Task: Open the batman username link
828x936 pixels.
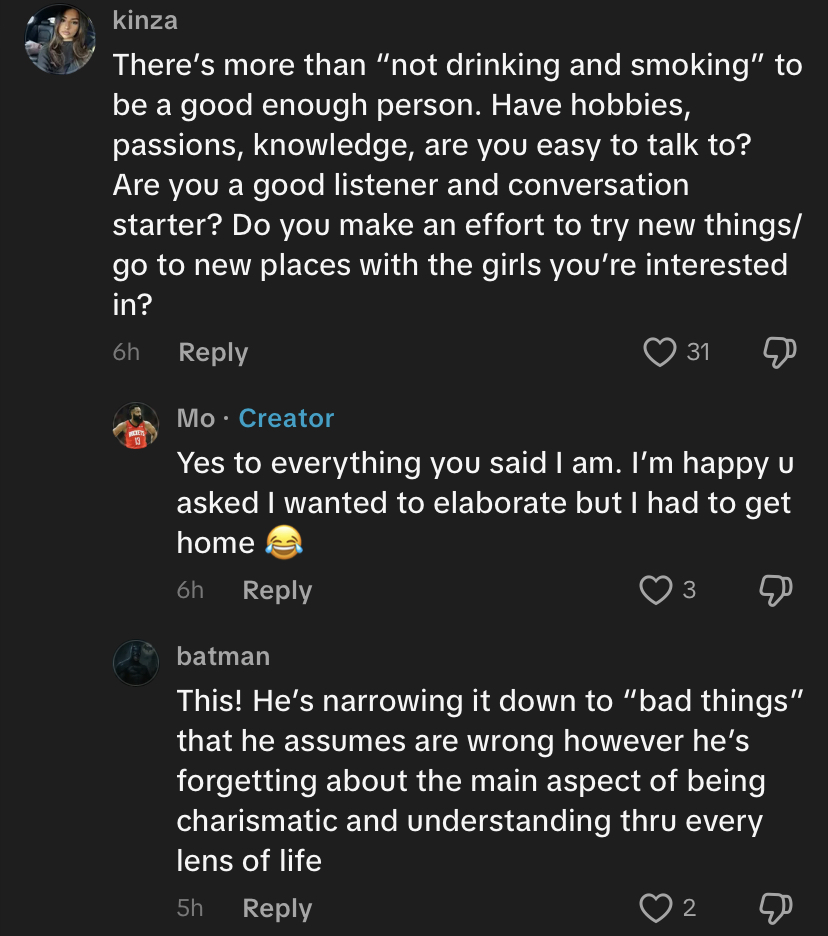Action: click(x=223, y=656)
